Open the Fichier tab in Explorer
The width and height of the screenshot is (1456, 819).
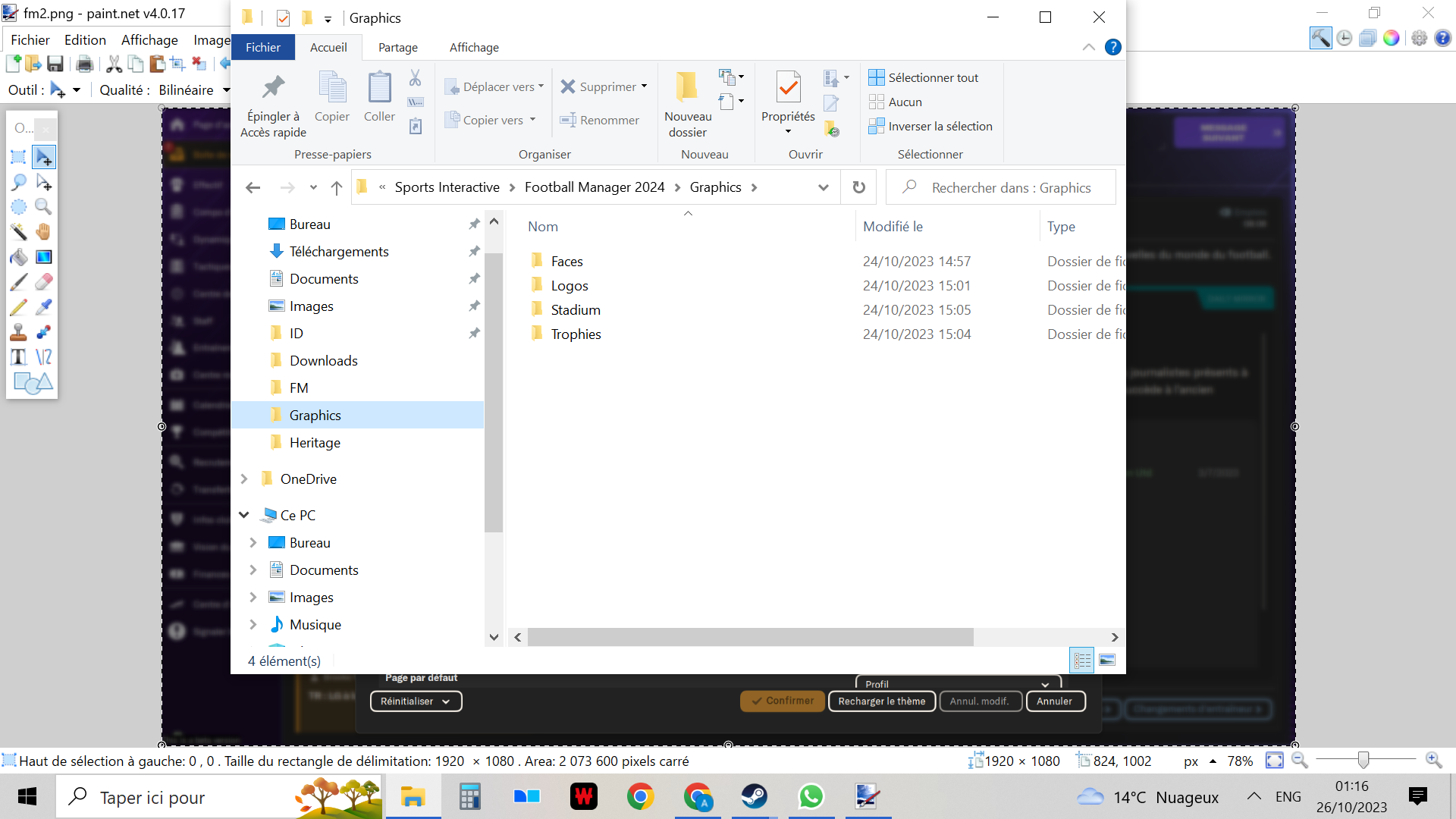(263, 47)
